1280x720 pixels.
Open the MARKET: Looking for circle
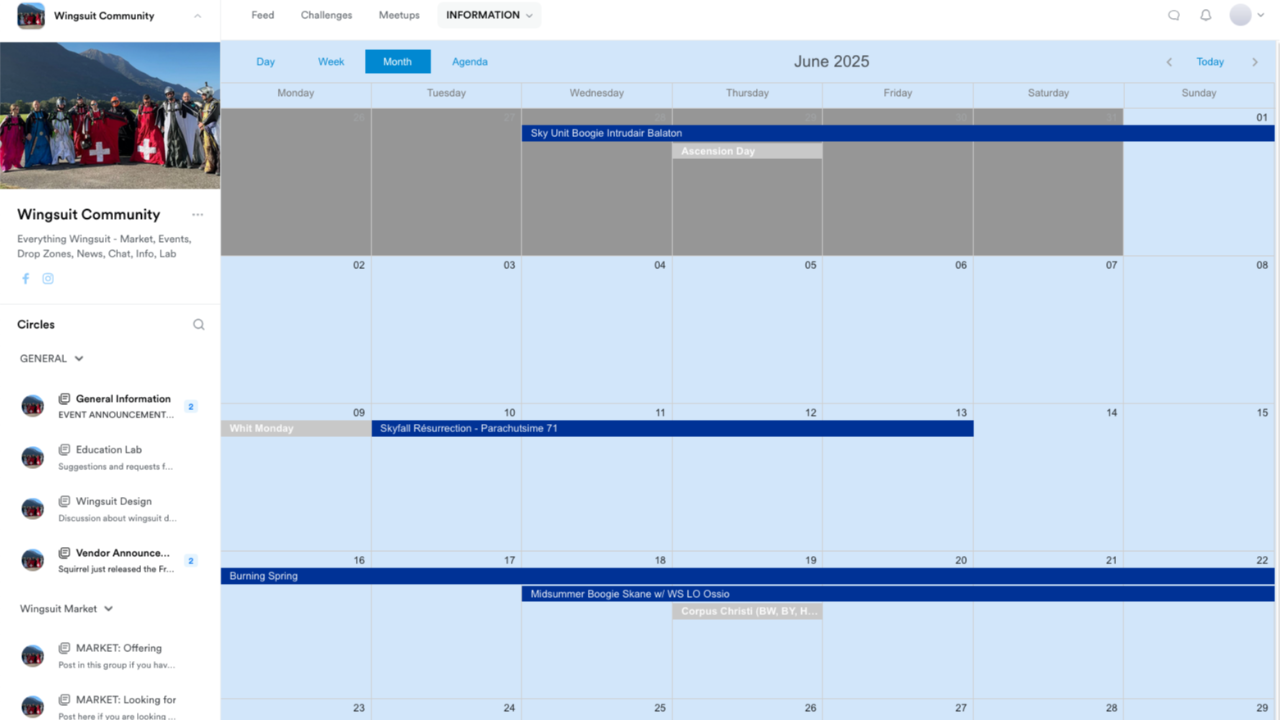110,707
